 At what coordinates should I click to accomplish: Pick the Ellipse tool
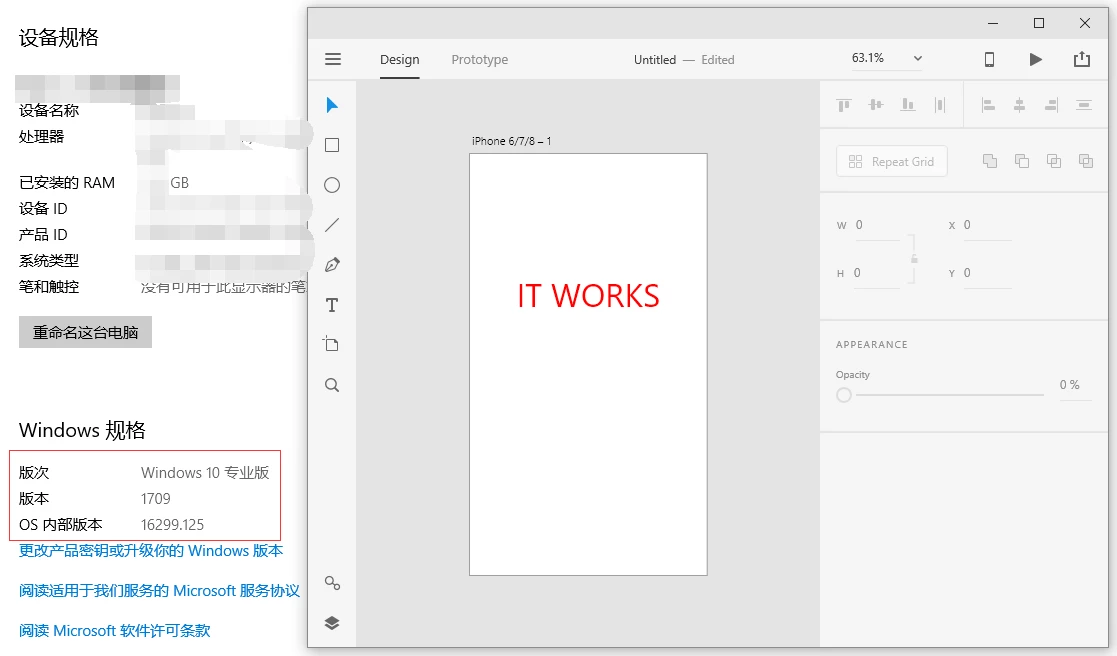(332, 185)
